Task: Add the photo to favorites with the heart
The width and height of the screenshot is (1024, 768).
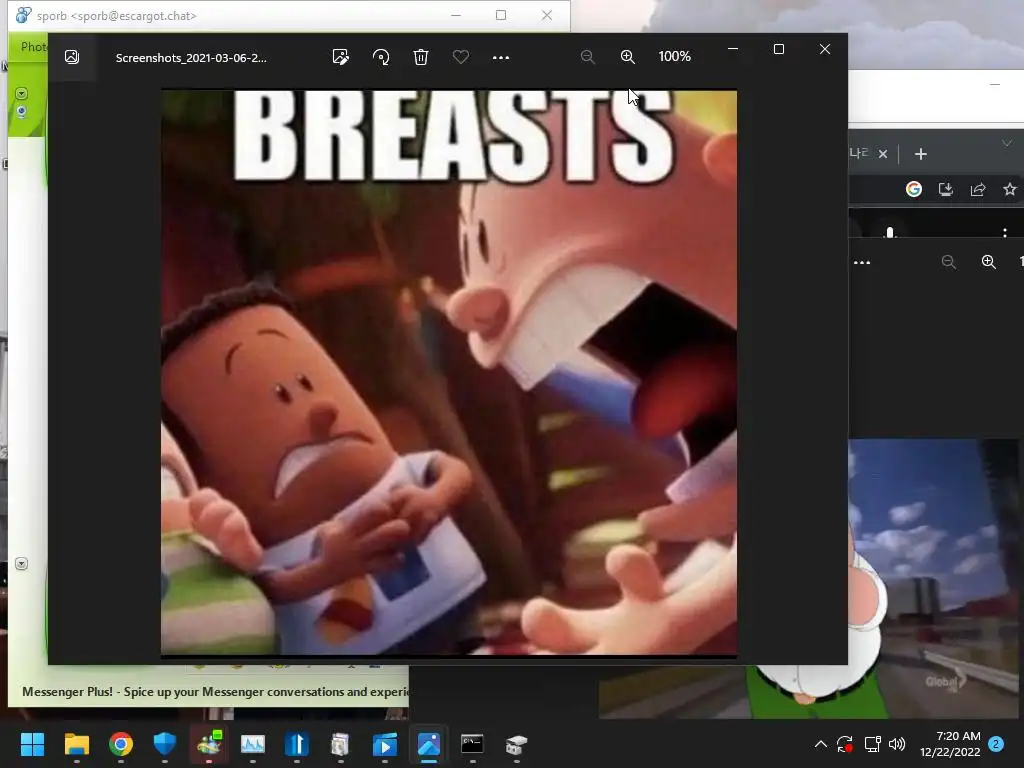Action: pyautogui.click(x=460, y=57)
